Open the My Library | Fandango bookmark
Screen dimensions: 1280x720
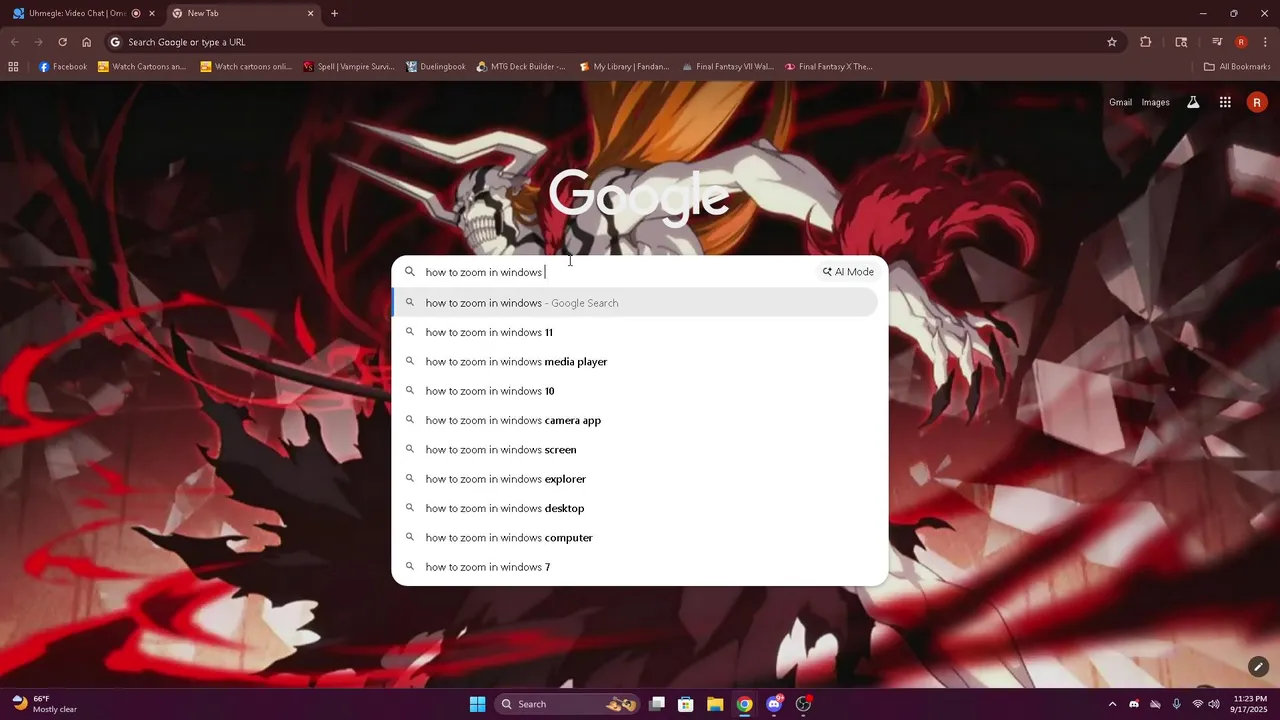(x=624, y=67)
